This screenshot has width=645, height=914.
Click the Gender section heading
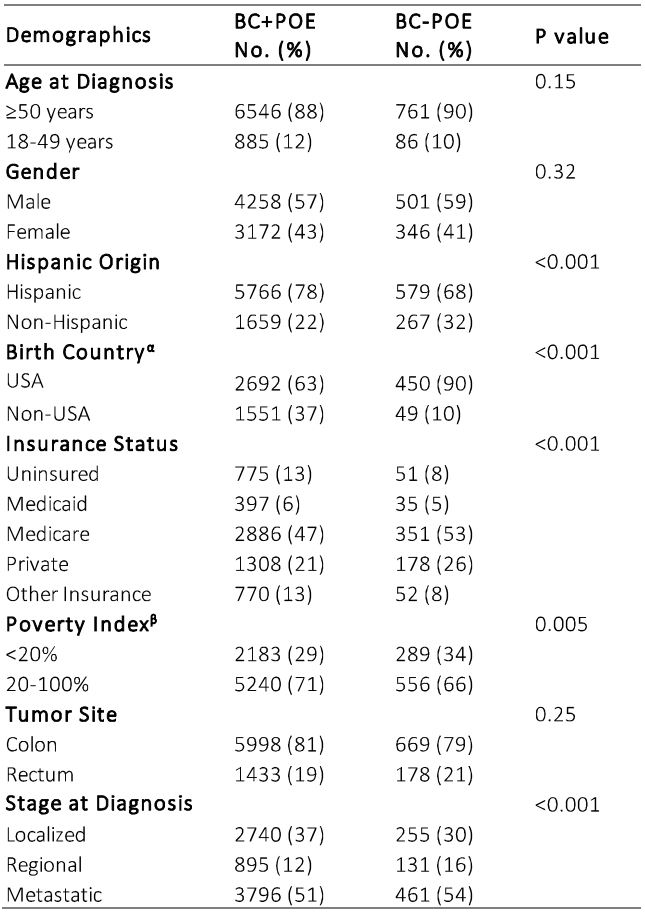point(43,171)
